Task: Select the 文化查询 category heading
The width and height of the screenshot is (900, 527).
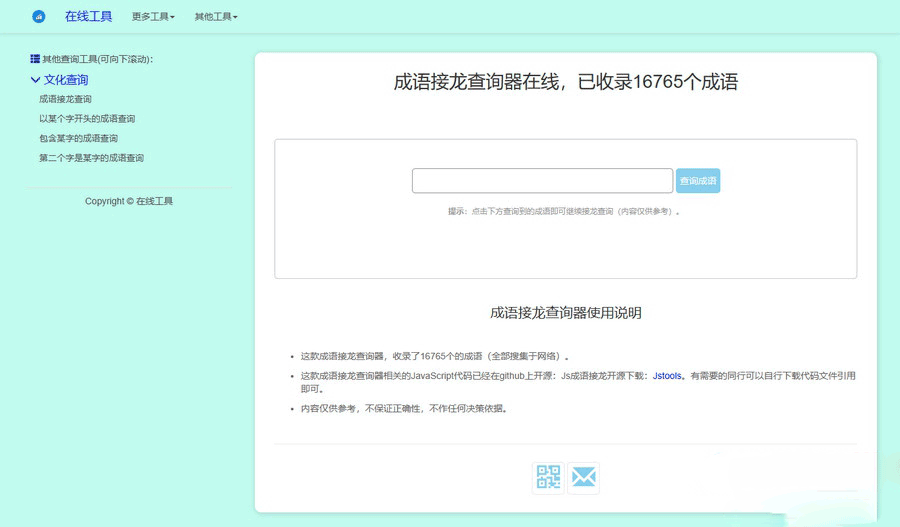Action: [x=66, y=80]
